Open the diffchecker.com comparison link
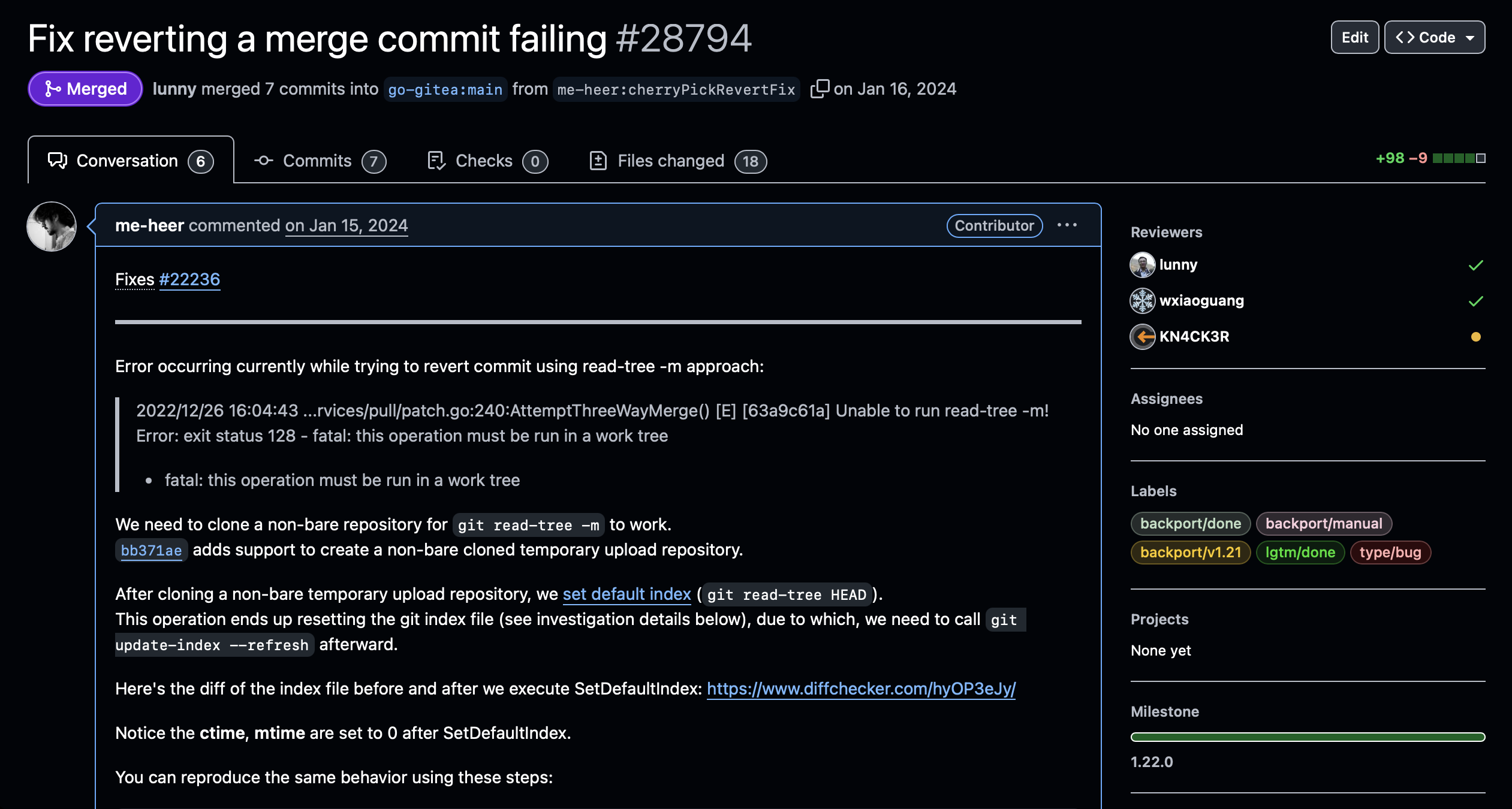 [861, 689]
